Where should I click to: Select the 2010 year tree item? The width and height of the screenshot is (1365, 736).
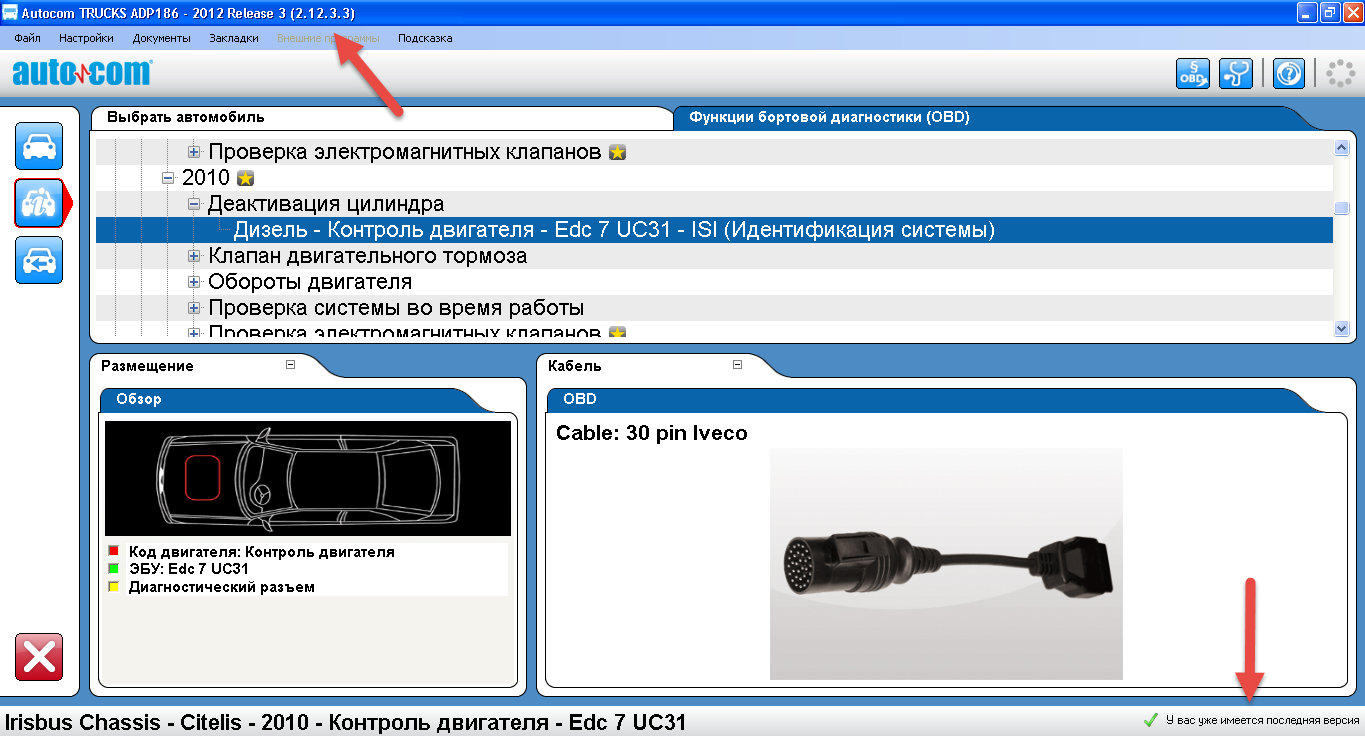(206, 178)
